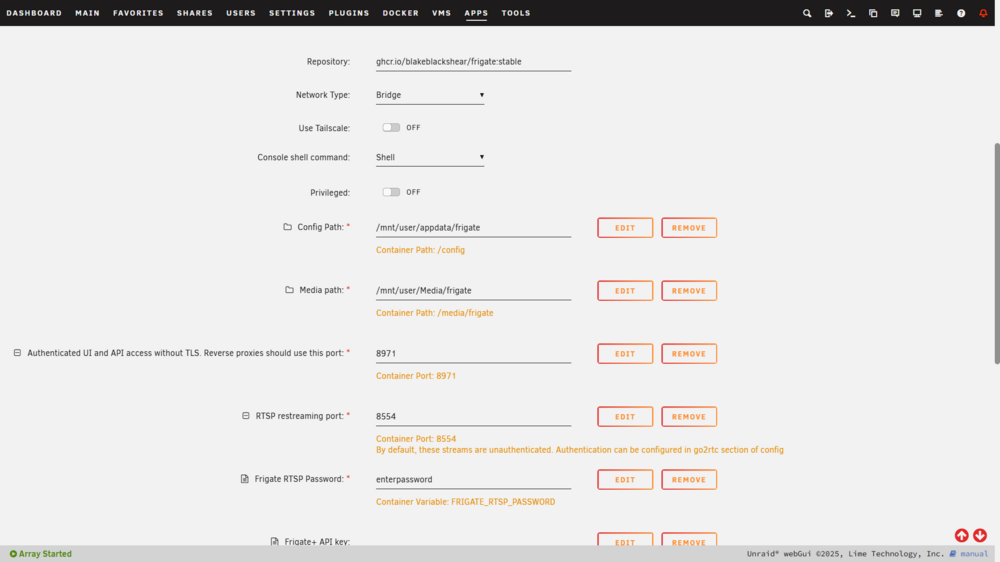The width and height of the screenshot is (1000, 562).
Task: Remove the RTSP restreaming port entry
Action: [x=689, y=417]
